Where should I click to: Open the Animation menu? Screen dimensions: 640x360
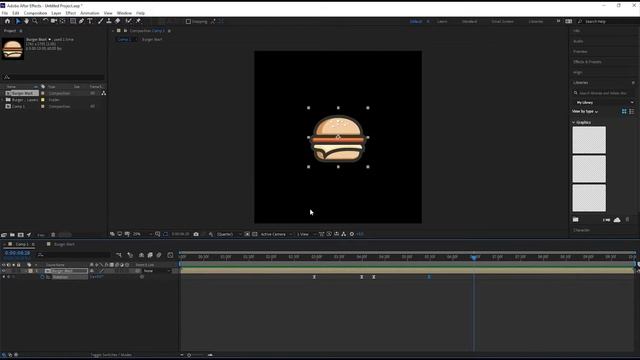[89, 13]
